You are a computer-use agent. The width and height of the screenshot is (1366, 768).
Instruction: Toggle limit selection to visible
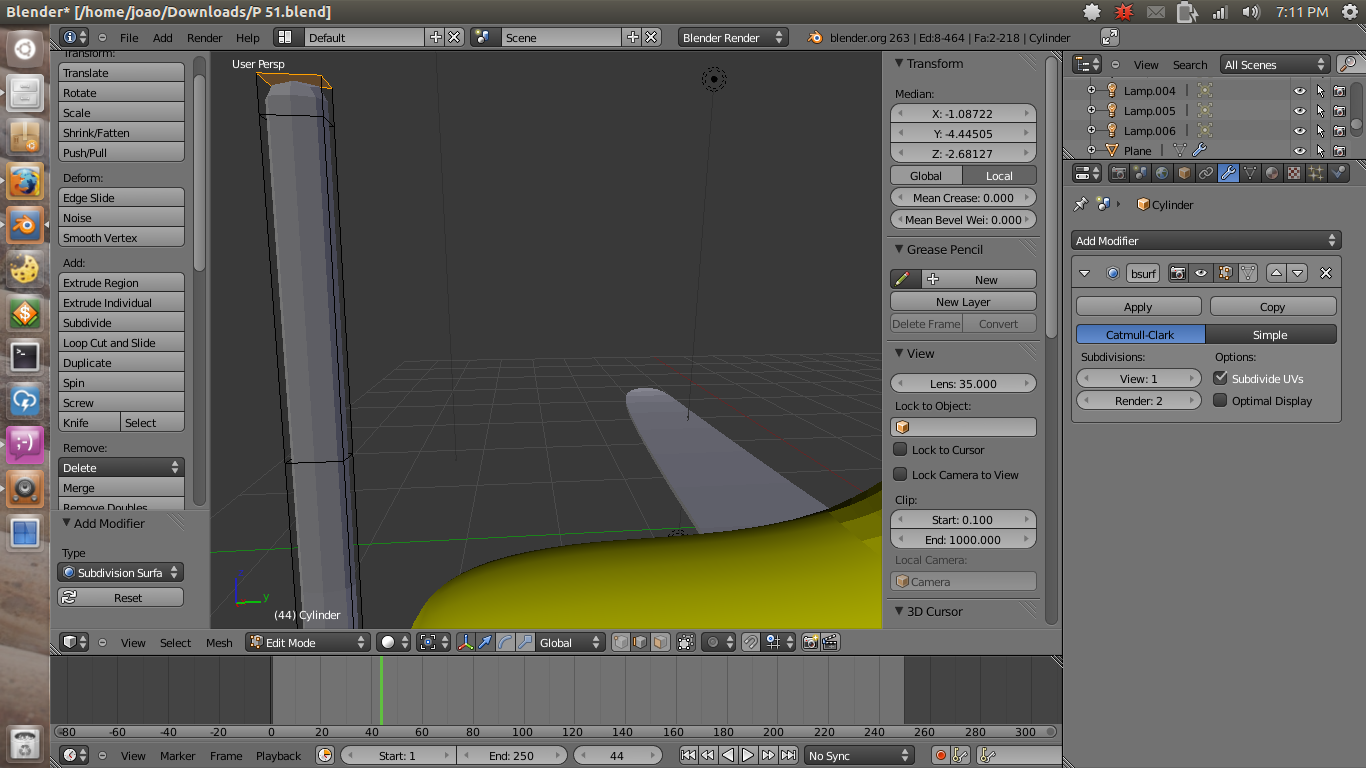(686, 643)
